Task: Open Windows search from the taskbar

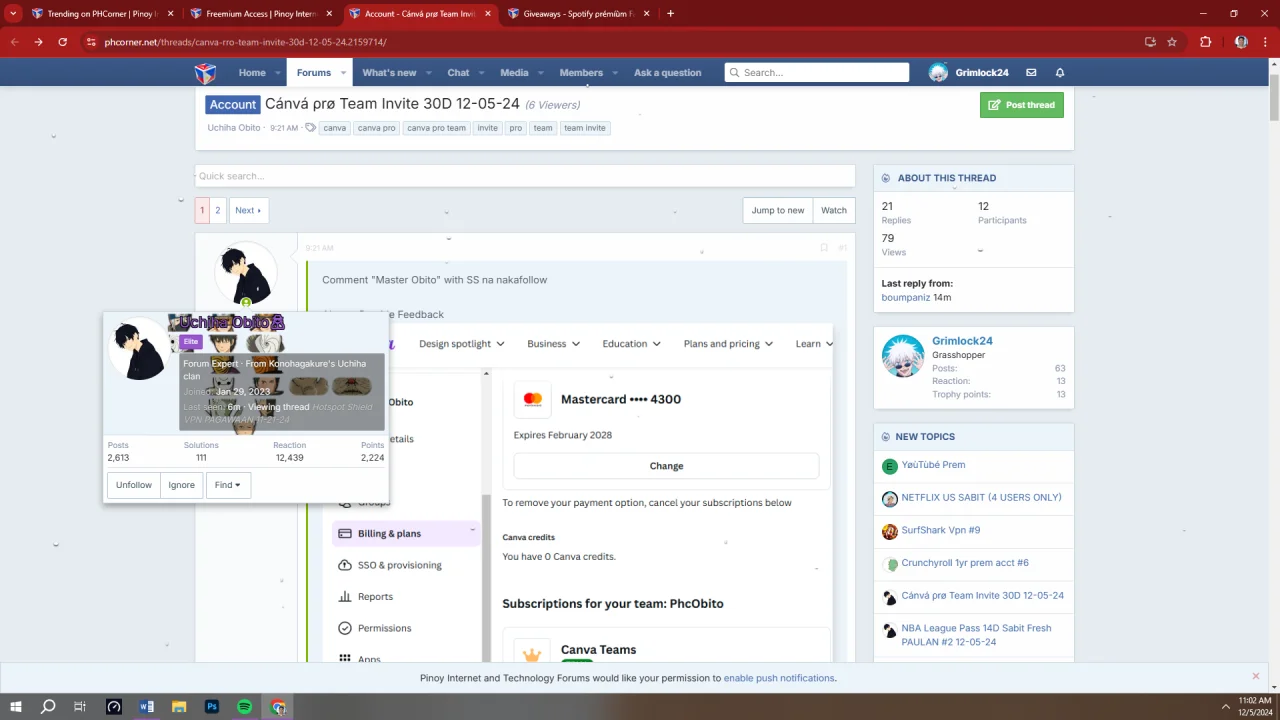Action: (x=48, y=707)
